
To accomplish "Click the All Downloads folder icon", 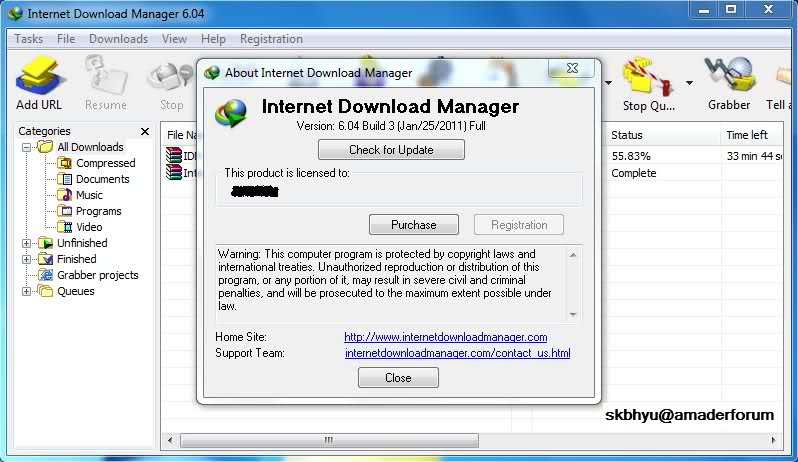I will [x=45, y=147].
